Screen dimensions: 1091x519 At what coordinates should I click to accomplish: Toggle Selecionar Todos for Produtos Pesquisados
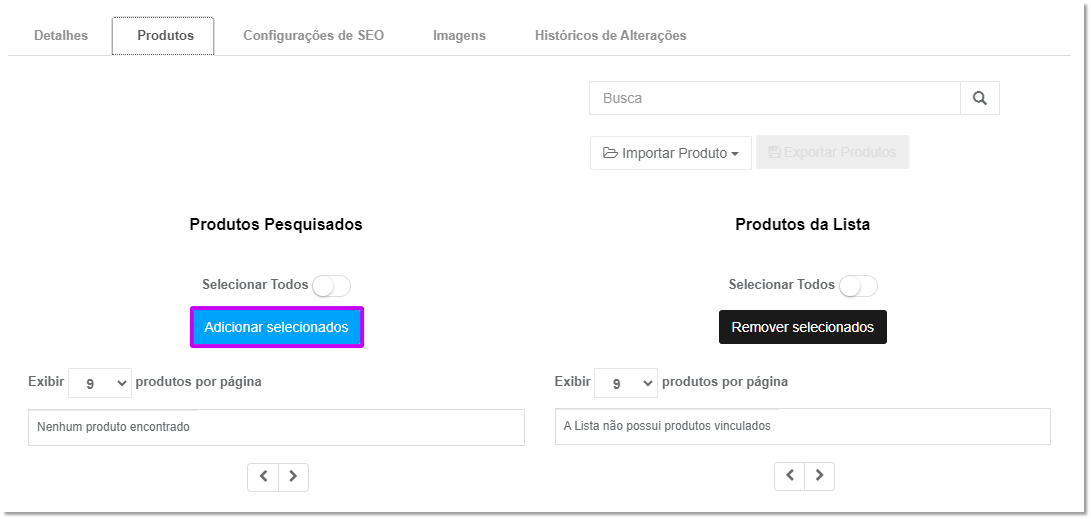[331, 286]
